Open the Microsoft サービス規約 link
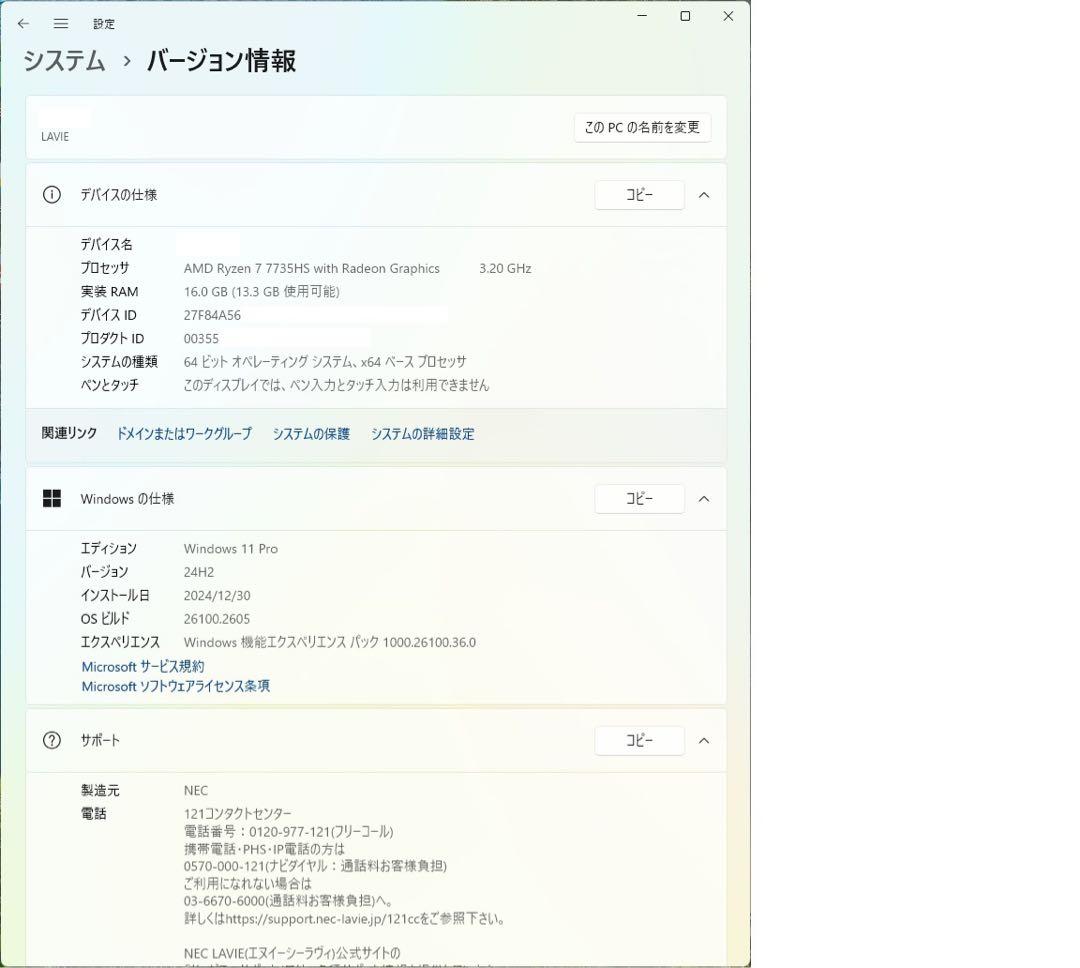The image size is (1080, 968). [x=142, y=666]
